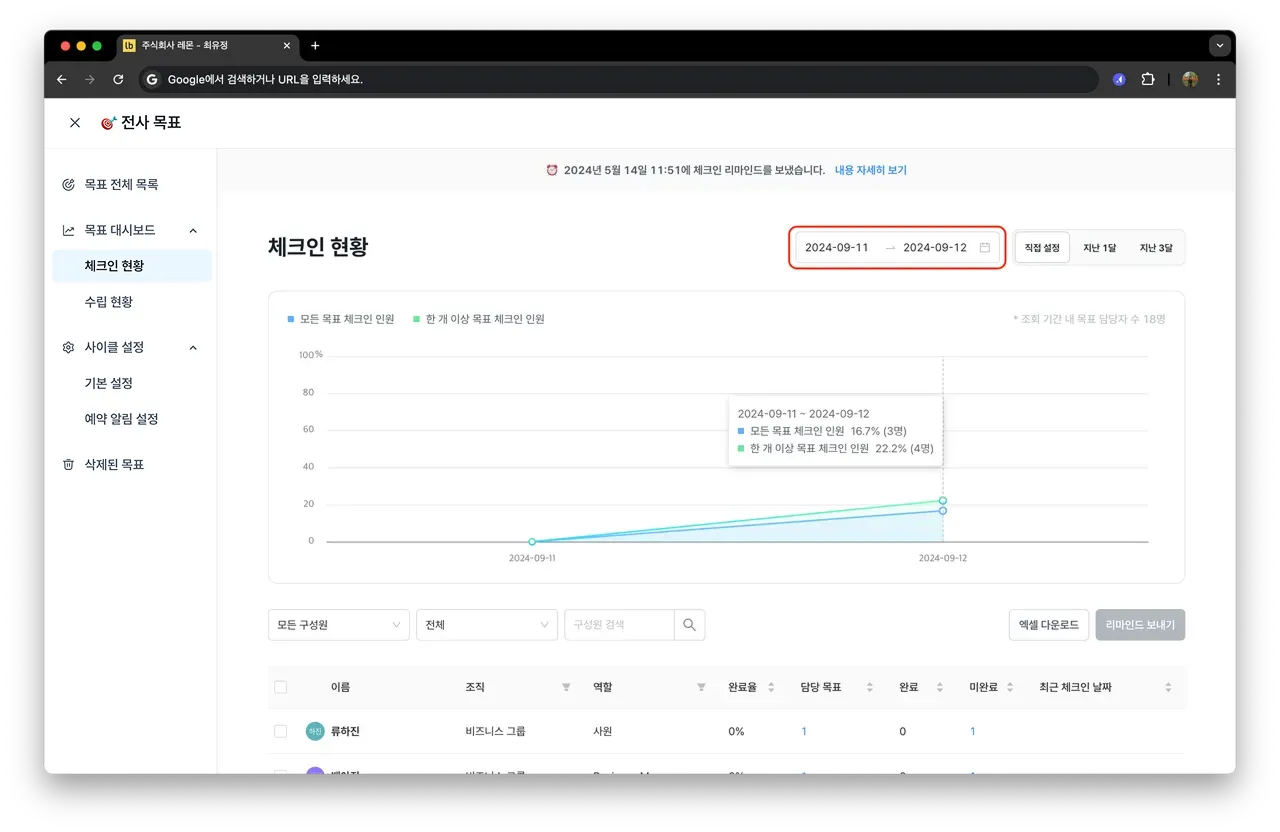Image resolution: width=1280 pixels, height=832 pixels.
Task: Tick the checkbox for 류하진's row
Action: click(x=280, y=732)
